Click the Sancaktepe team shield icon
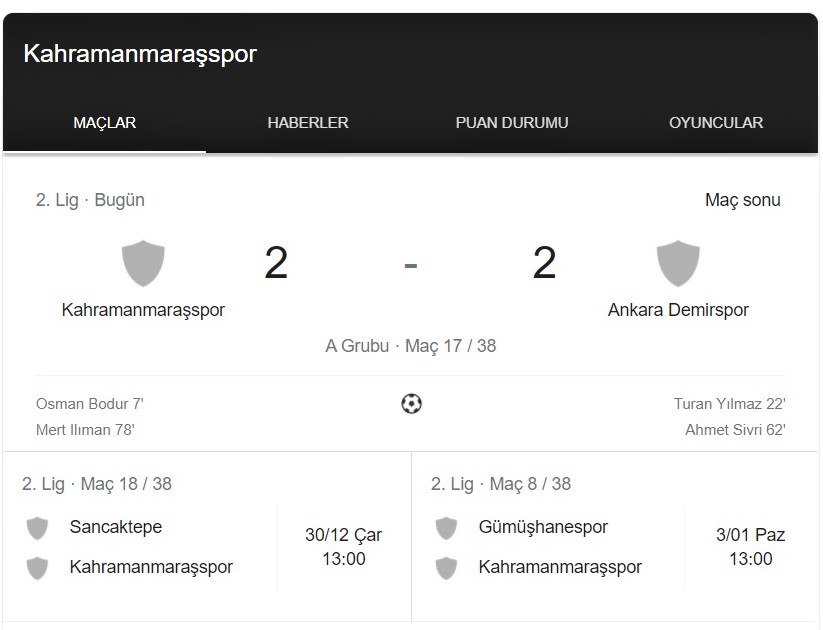This screenshot has width=823, height=630. [38, 528]
